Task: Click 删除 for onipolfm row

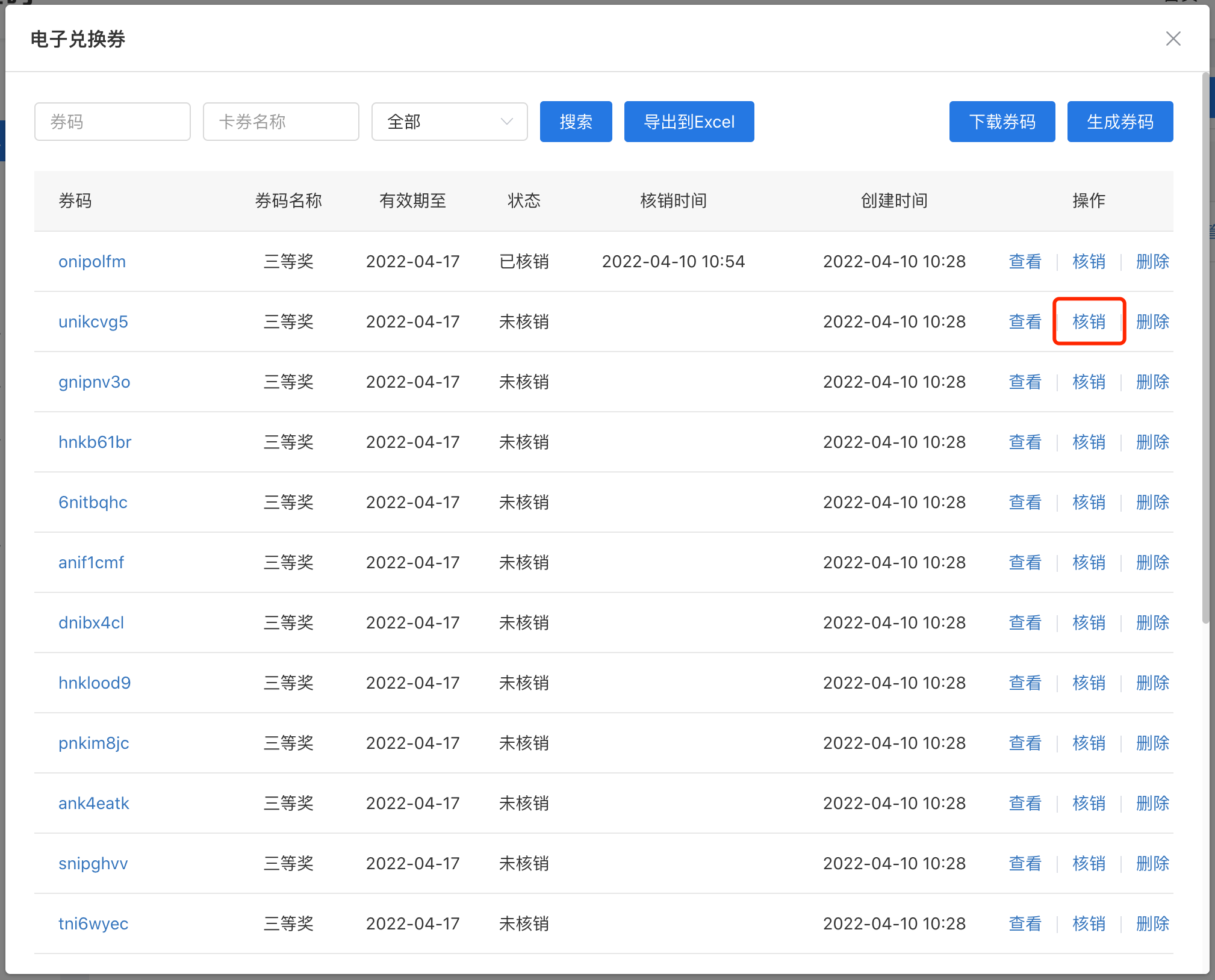Action: pyautogui.click(x=1153, y=261)
